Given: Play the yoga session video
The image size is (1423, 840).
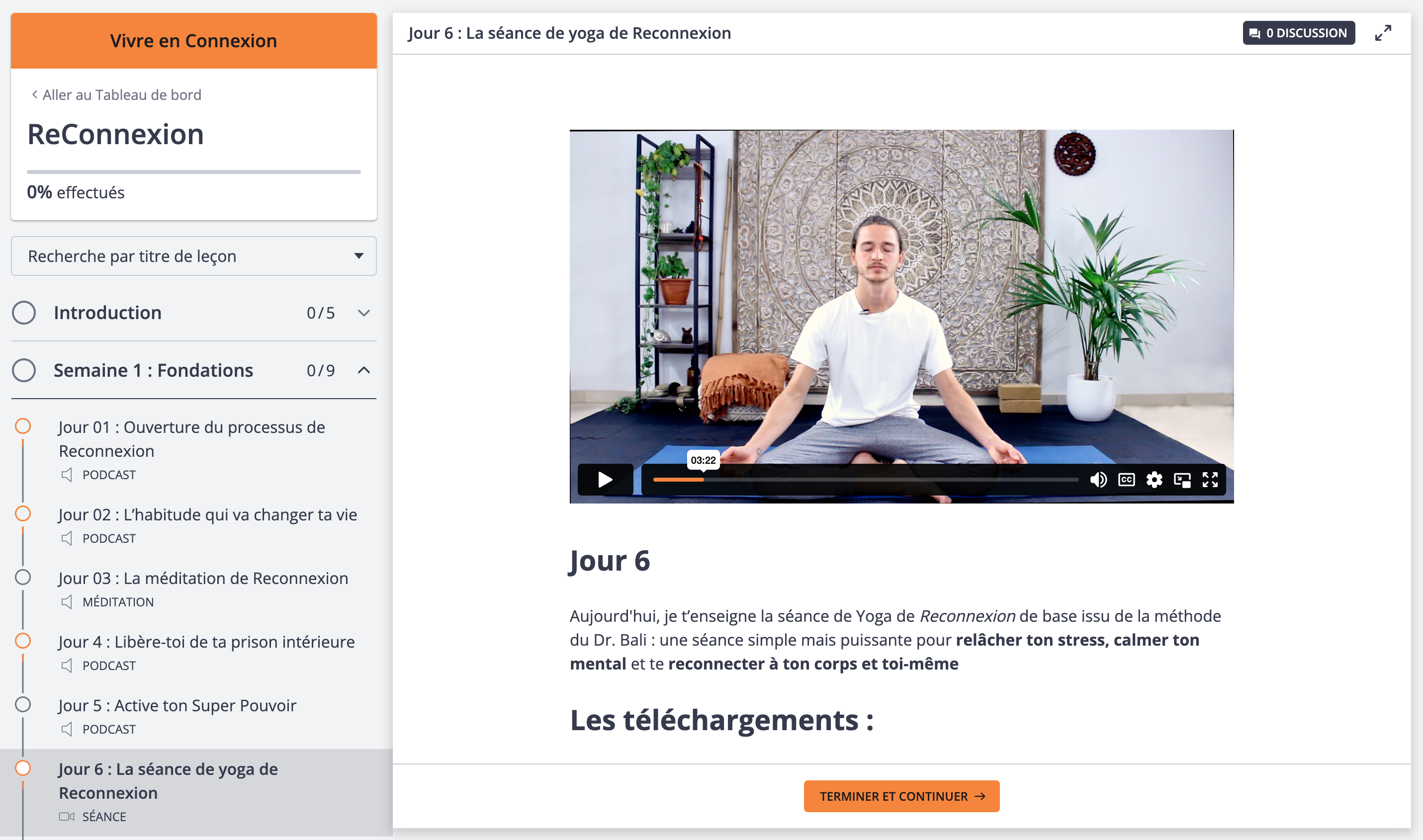Looking at the screenshot, I should click(605, 480).
